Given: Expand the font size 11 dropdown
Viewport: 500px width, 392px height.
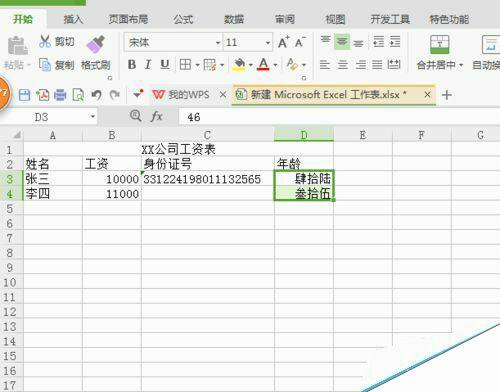Looking at the screenshot, I should click(268, 43).
